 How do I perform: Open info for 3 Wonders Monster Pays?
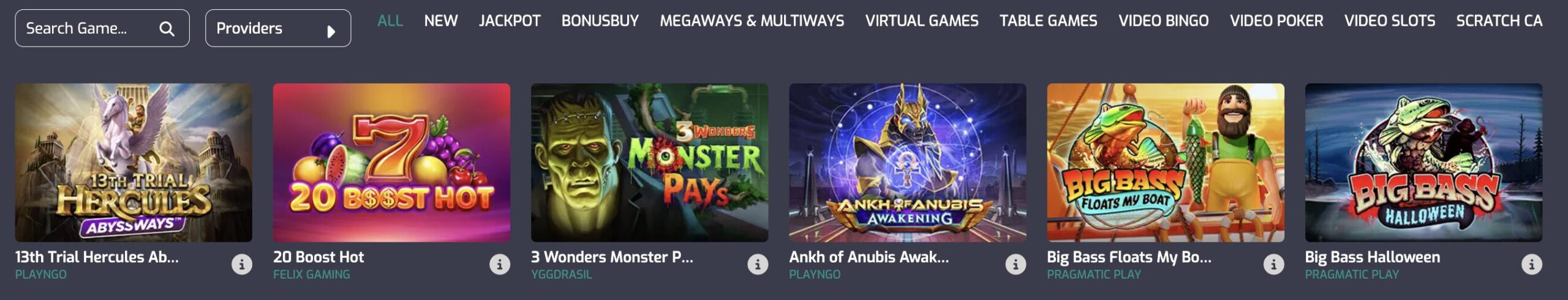758,264
